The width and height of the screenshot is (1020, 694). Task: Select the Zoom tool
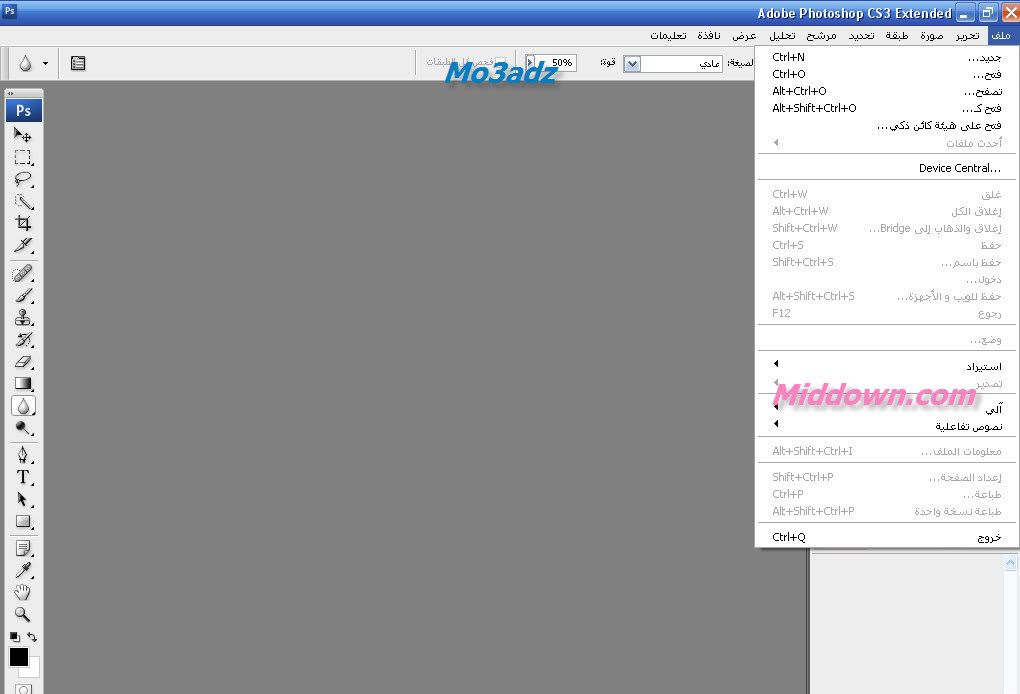click(x=23, y=615)
